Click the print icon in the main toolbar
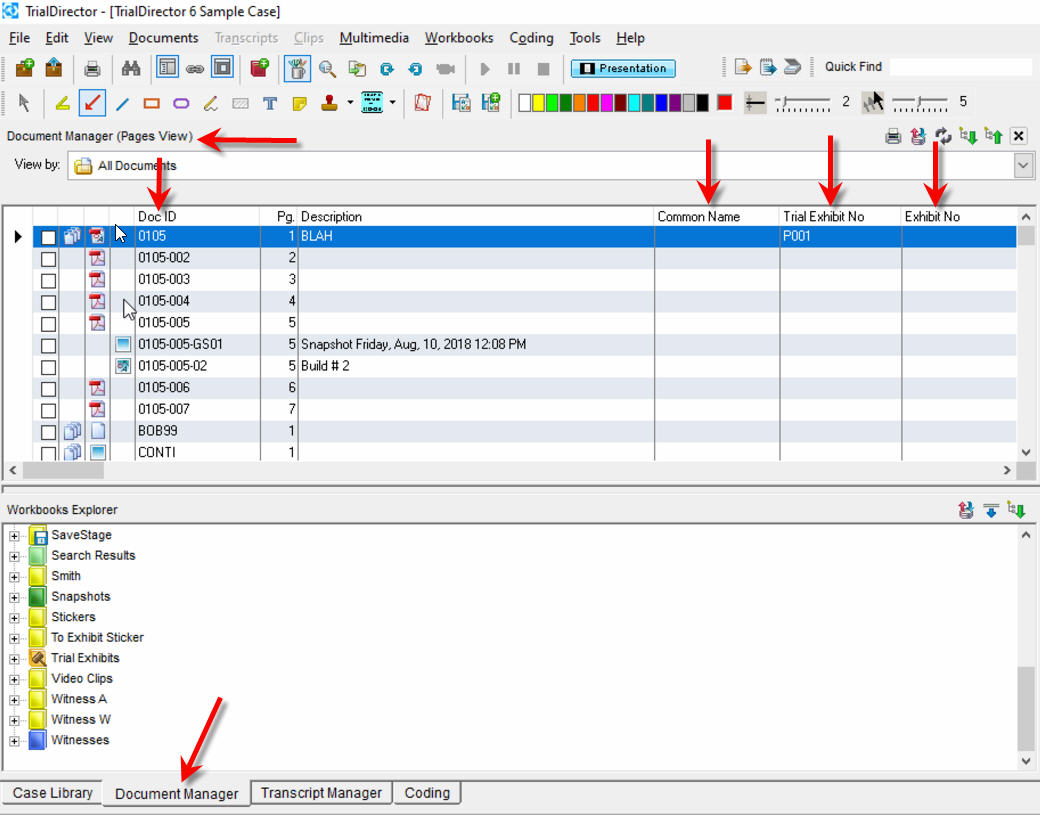Screen dimensions: 1040x815 coord(92,68)
